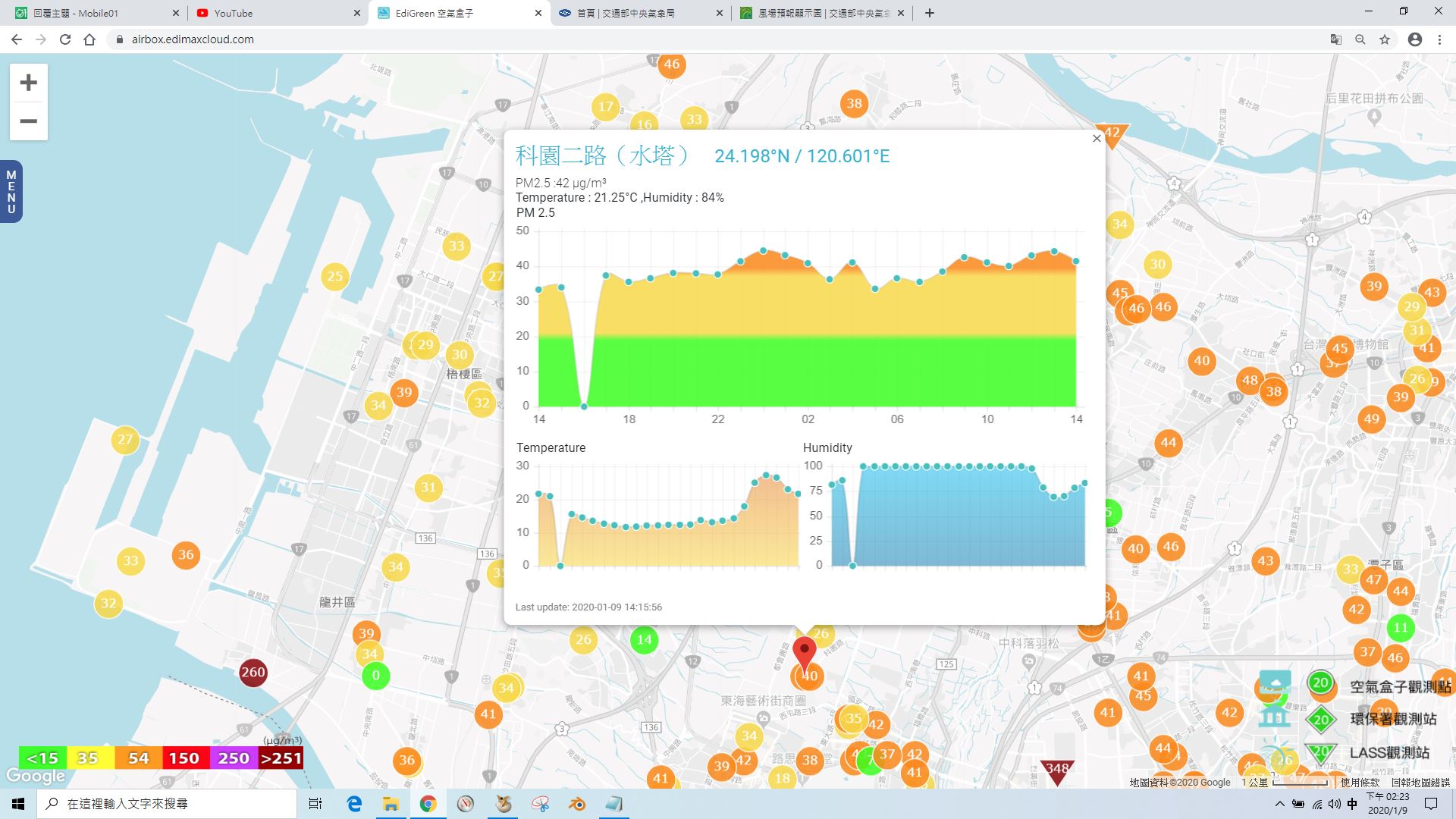Screen dimensions: 1456x819
Task: Toggle 環保署觀測站 diamond marker layer
Action: click(1321, 720)
